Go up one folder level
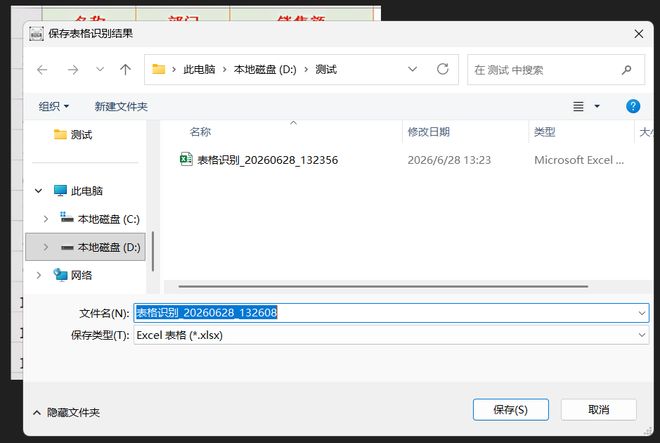 (x=125, y=69)
